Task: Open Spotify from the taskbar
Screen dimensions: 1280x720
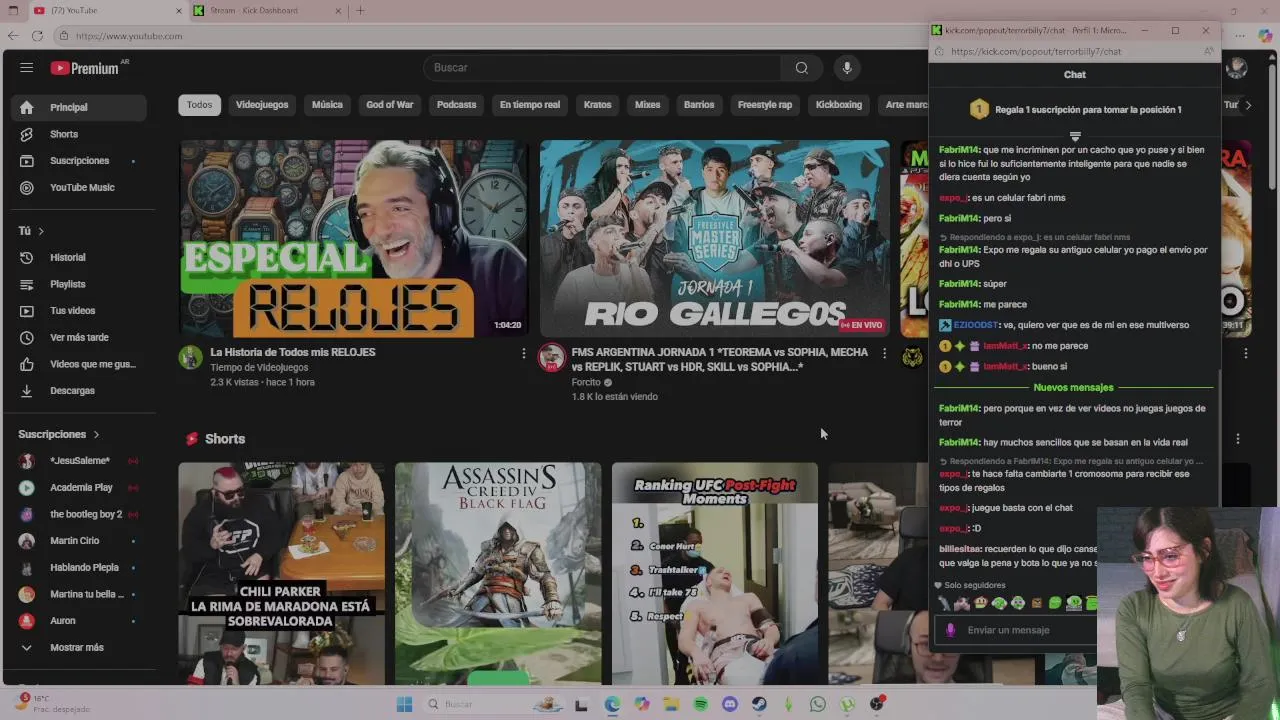Action: point(700,704)
